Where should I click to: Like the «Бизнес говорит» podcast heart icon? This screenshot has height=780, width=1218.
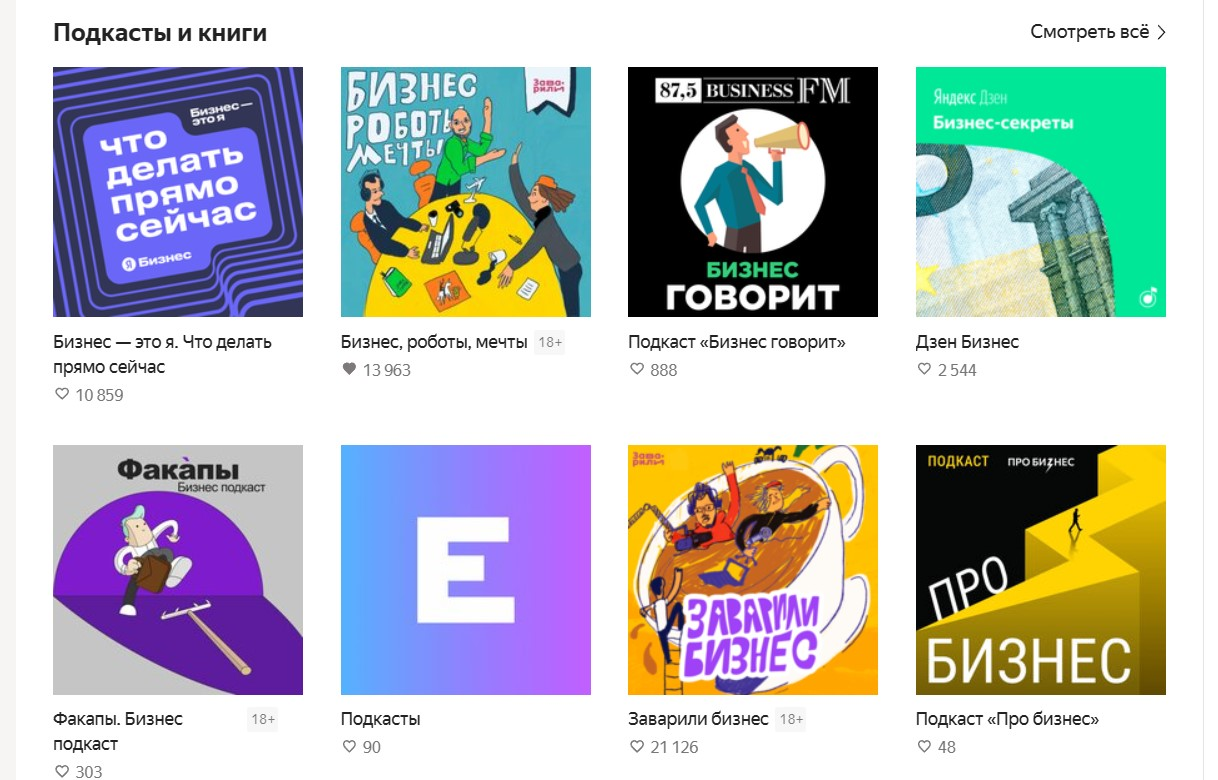pos(637,370)
